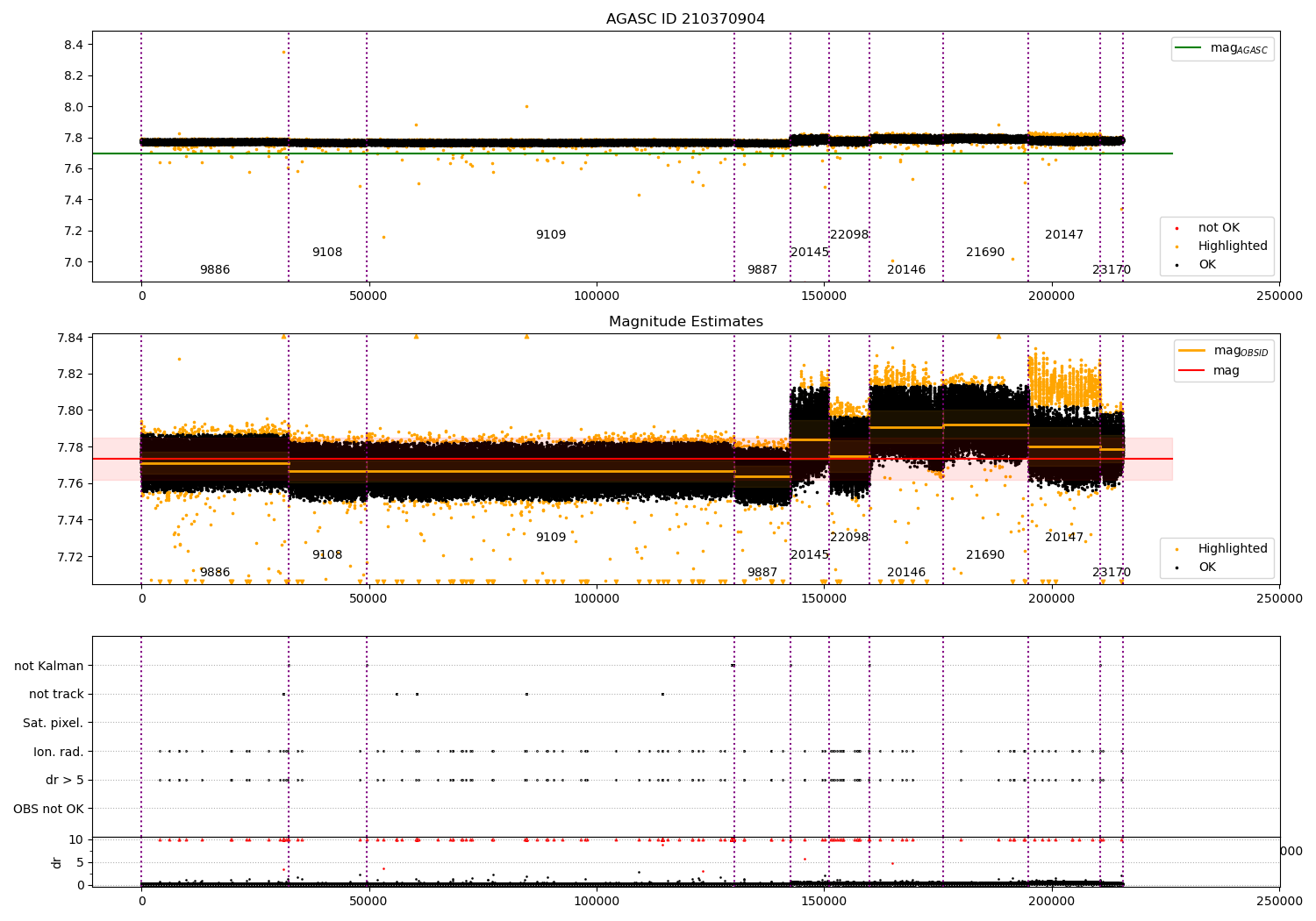
Task: Click the 'AGASC ID 210370904' plot title
Action: coord(685,19)
